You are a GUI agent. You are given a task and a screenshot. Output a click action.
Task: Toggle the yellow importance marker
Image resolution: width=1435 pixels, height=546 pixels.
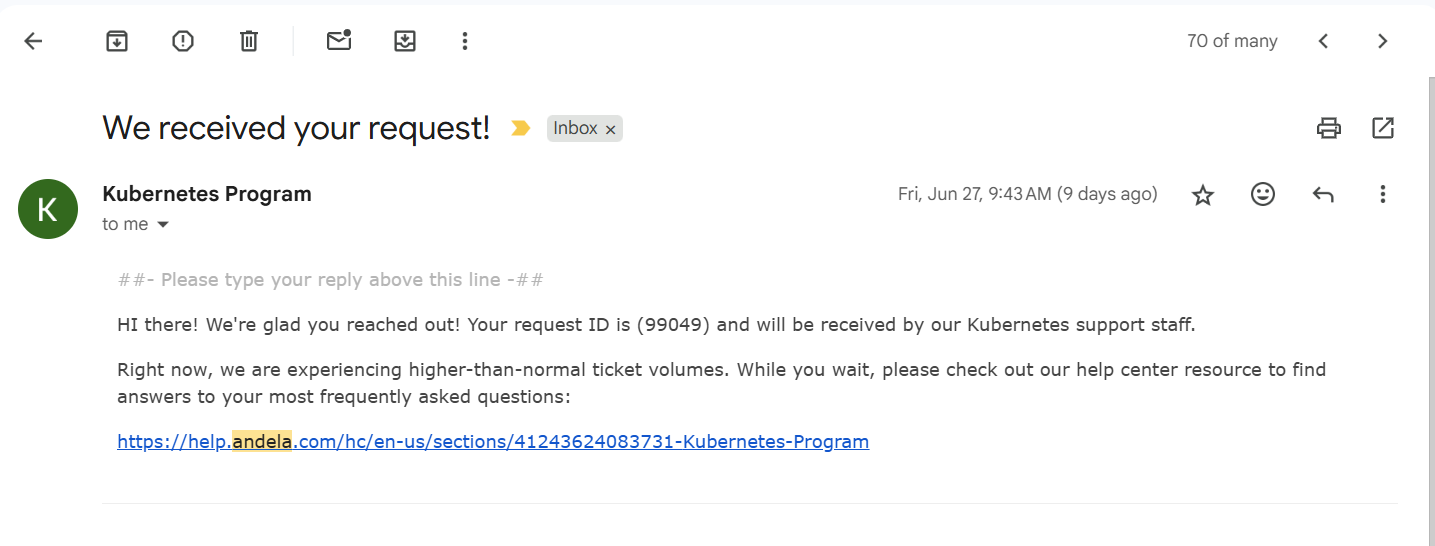coord(520,128)
